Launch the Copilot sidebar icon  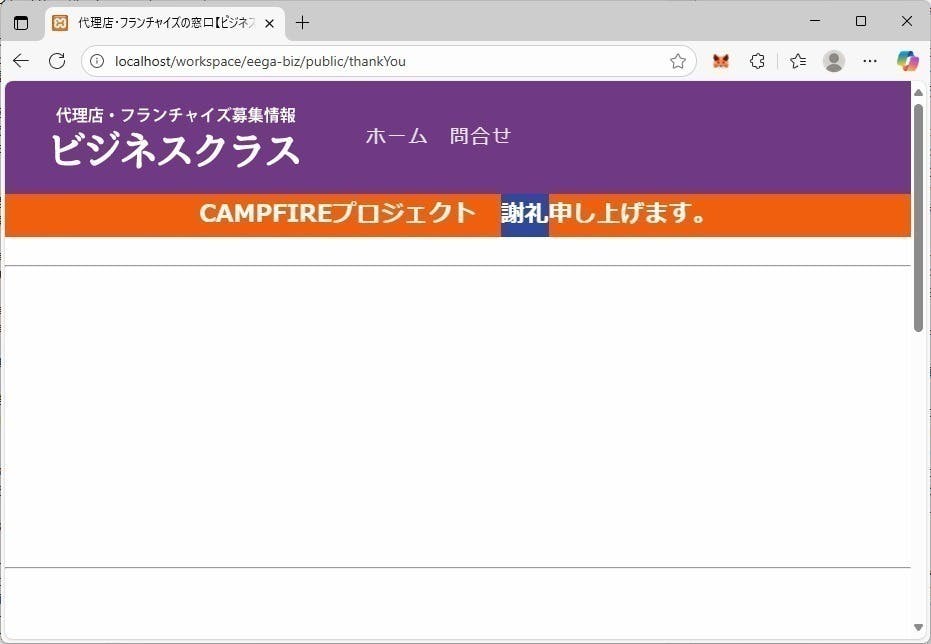point(907,61)
